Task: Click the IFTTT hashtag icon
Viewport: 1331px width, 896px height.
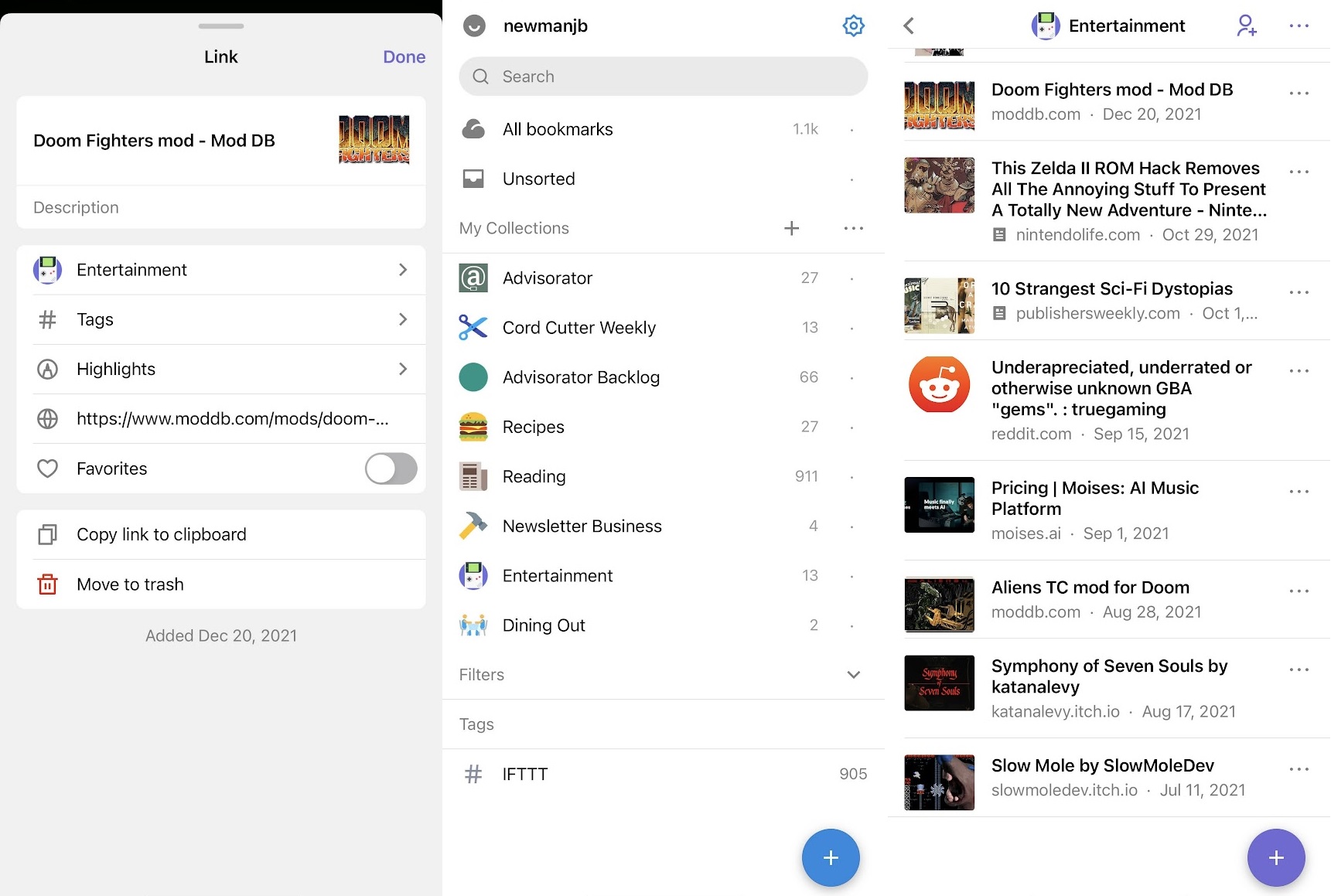Action: pyautogui.click(x=473, y=773)
